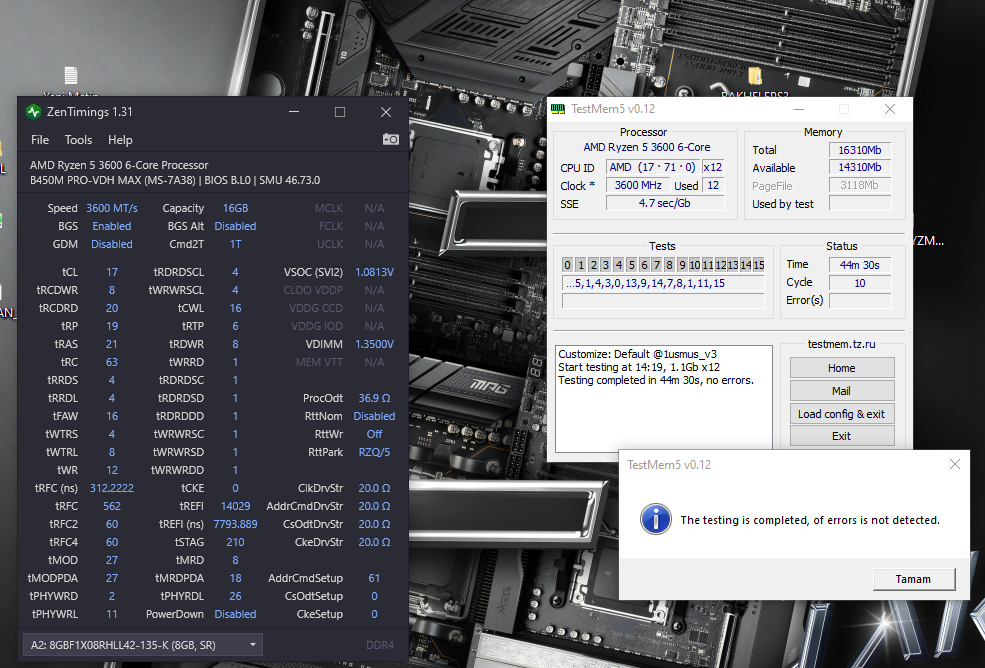Click the PageFile value 3118Mb
Viewport: 985px width, 668px height.
[x=859, y=185]
